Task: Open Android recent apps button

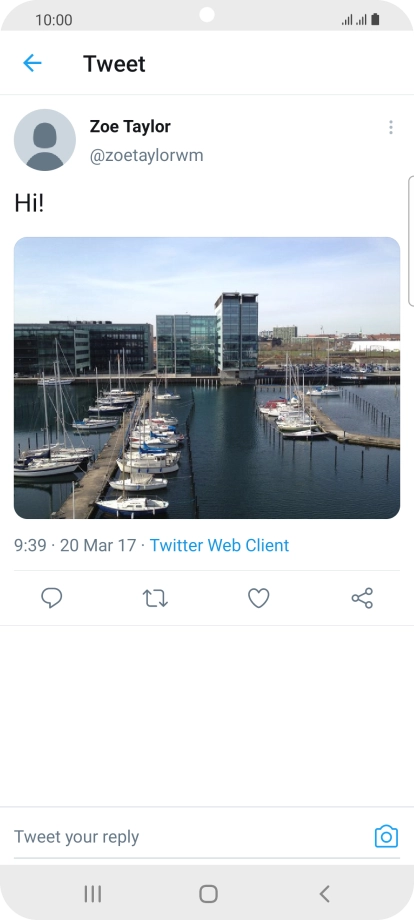Action: (x=93, y=894)
